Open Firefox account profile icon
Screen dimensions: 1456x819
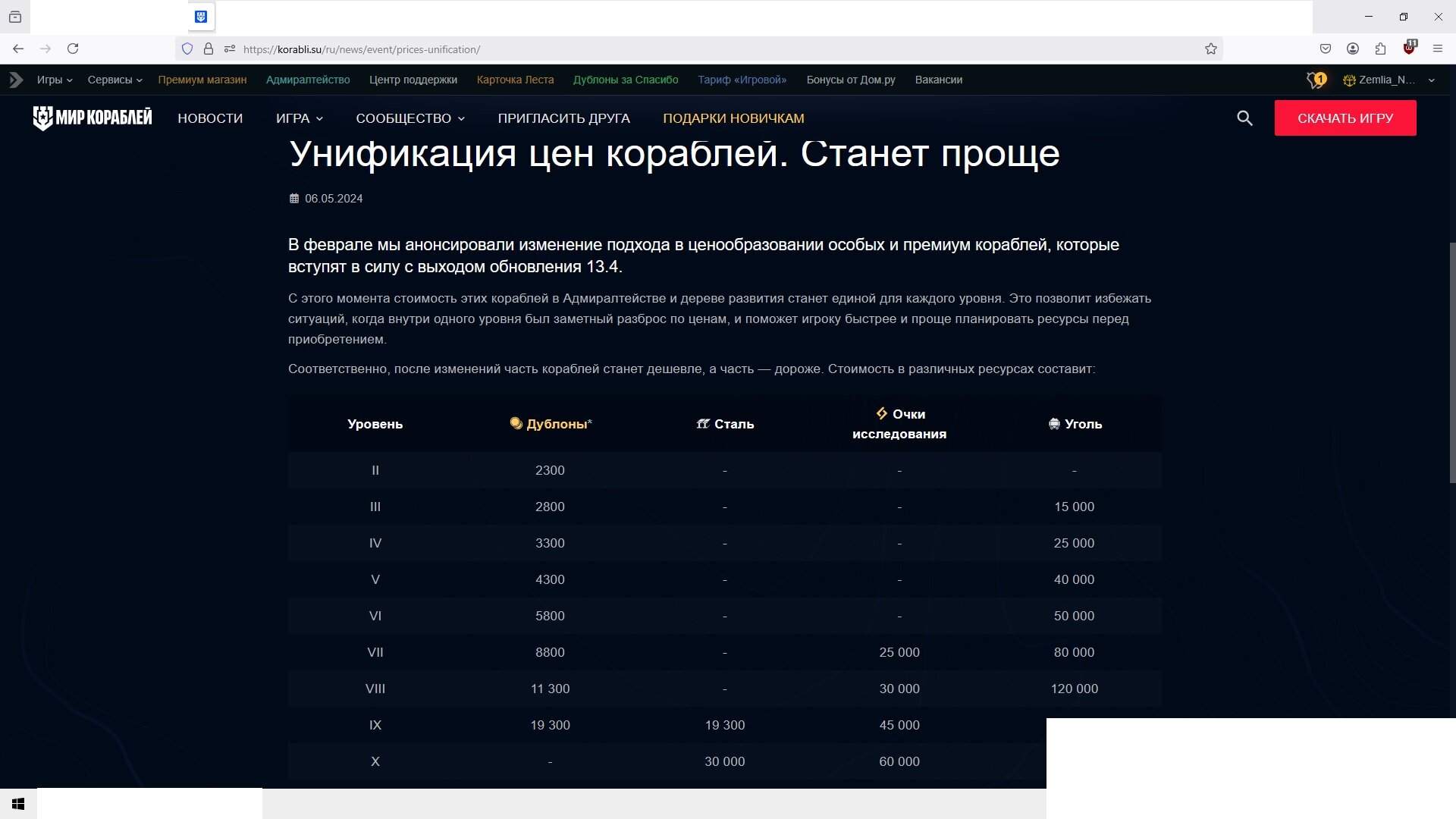tap(1353, 49)
